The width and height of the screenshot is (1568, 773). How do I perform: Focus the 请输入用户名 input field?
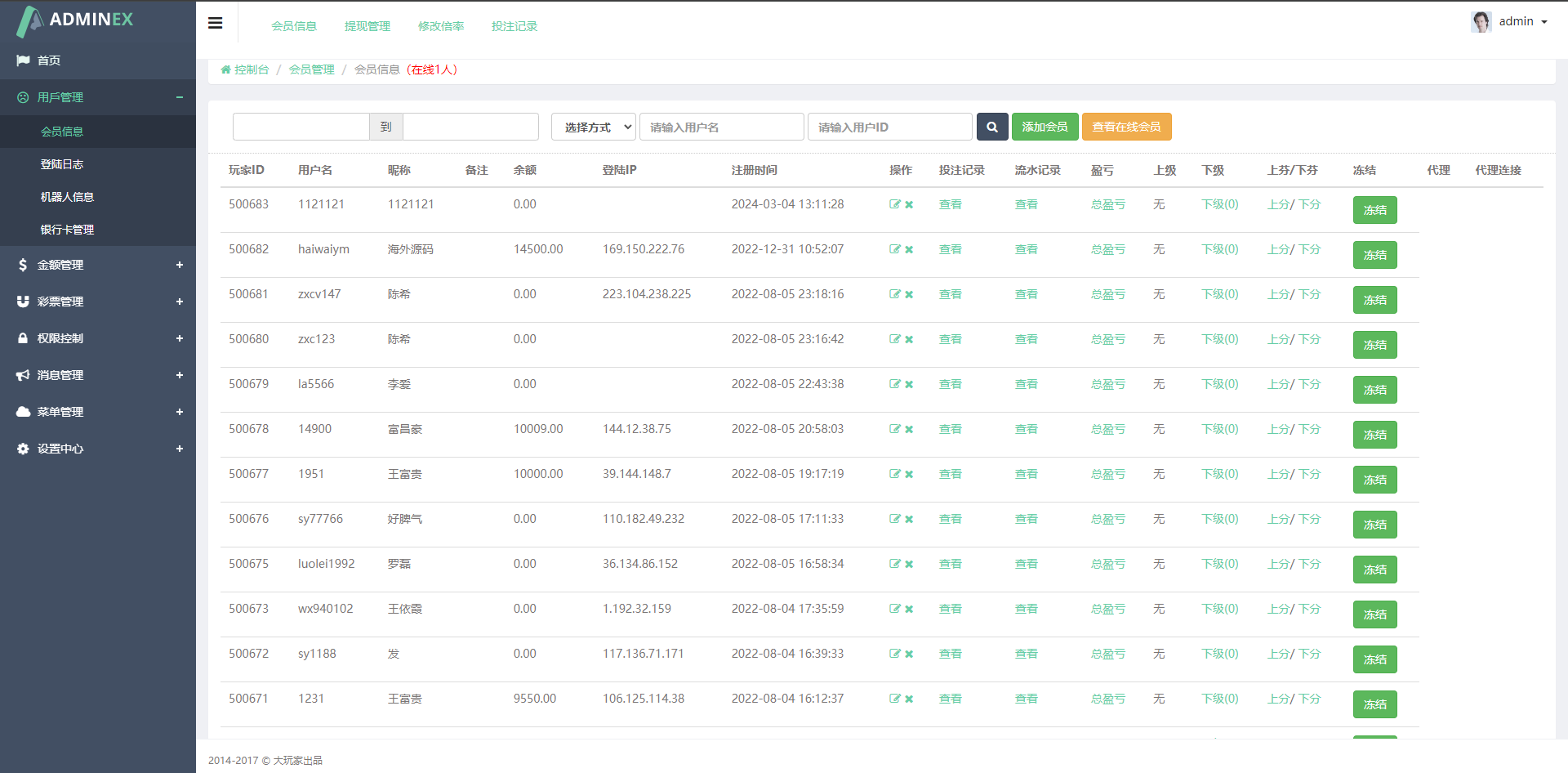click(x=721, y=127)
